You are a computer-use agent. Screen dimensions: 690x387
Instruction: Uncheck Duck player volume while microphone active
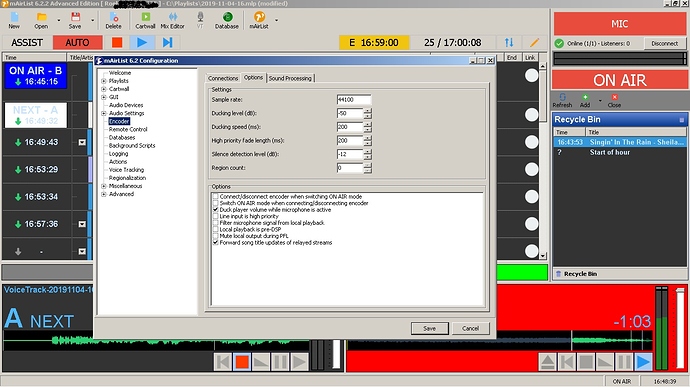(x=216, y=210)
